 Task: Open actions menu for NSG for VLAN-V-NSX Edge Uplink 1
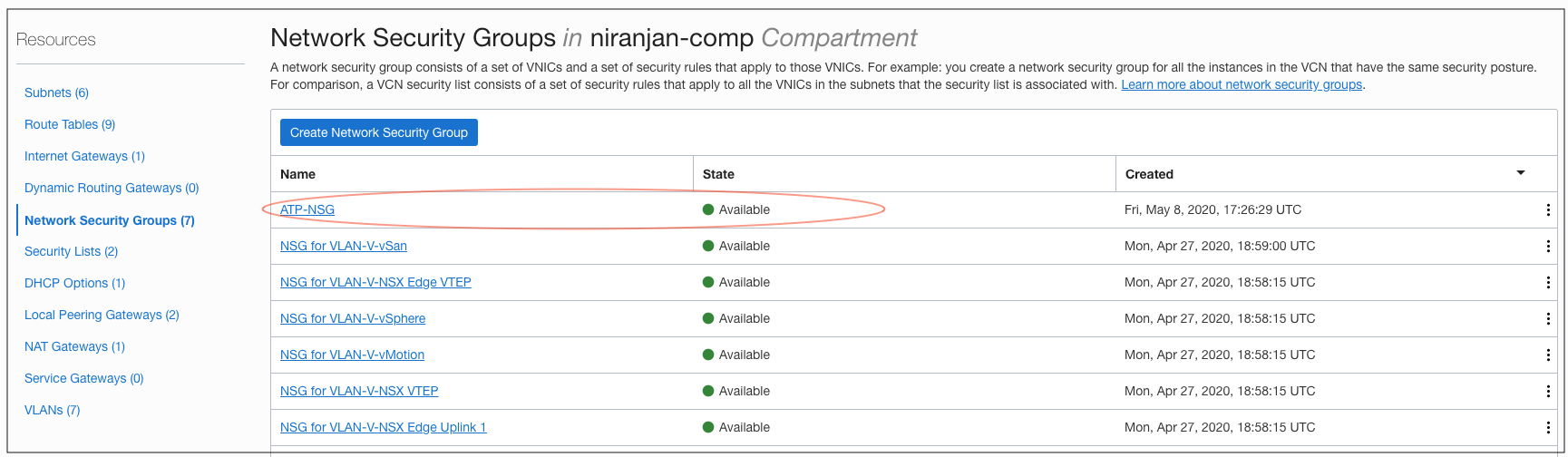click(1547, 427)
